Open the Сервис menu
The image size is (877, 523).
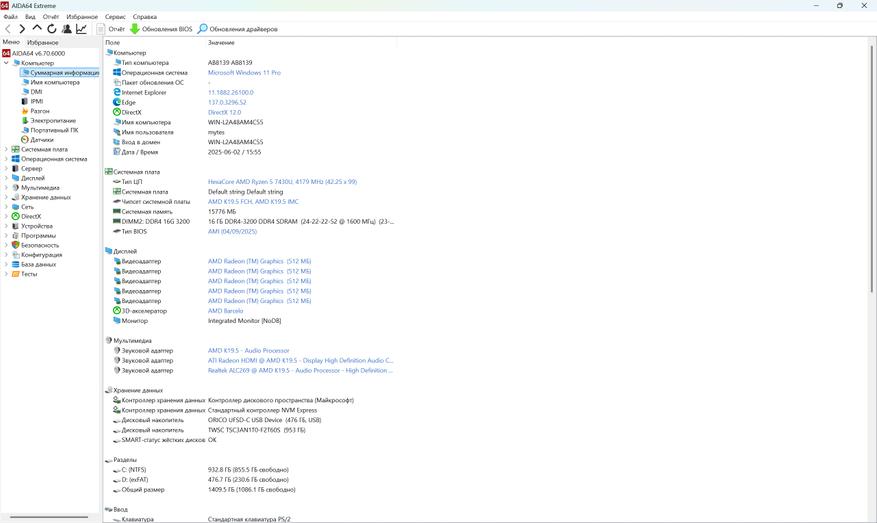(115, 17)
